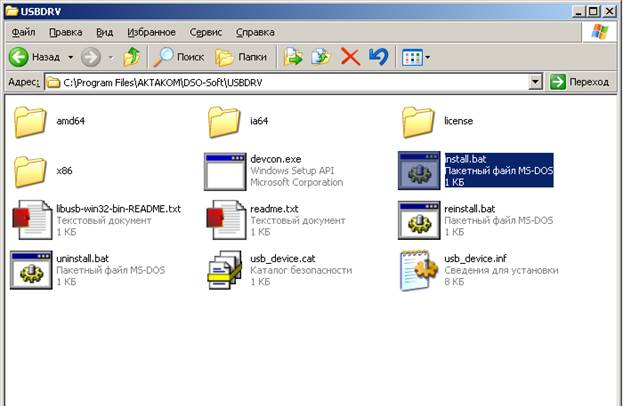Open the Back button history dropdown
Image resolution: width=623 pixels, height=406 pixels.
coord(70,58)
